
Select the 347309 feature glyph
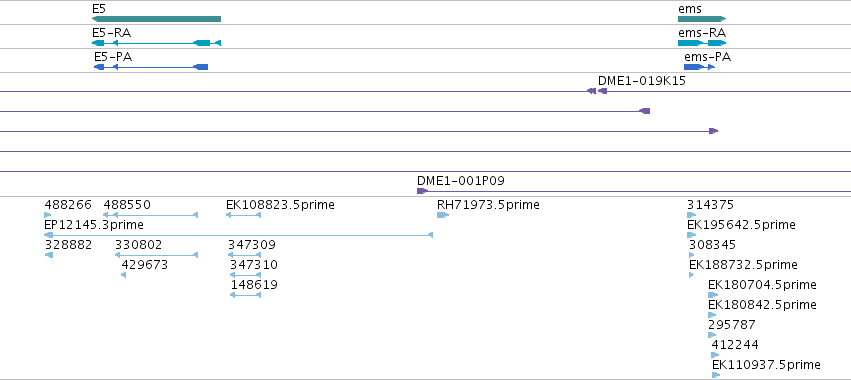[x=244, y=255]
